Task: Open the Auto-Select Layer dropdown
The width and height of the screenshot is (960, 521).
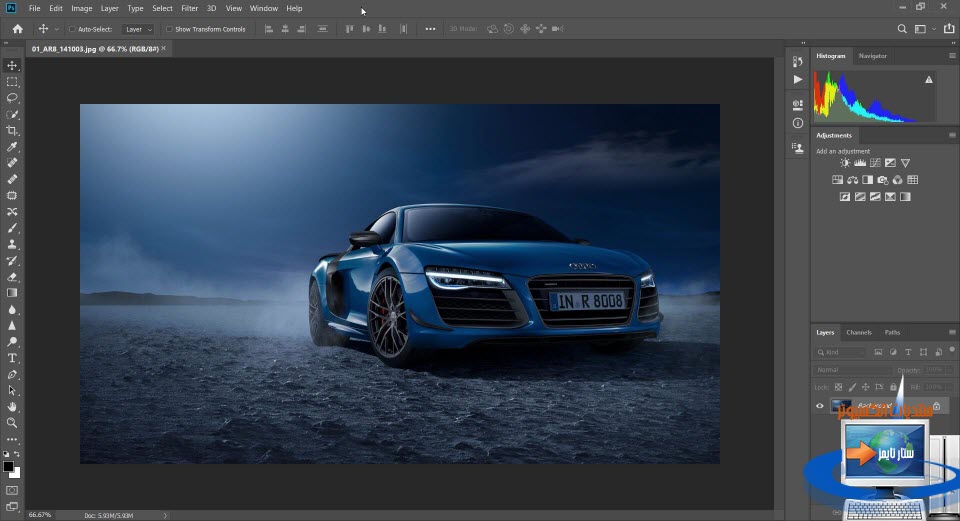Action: [x=138, y=29]
